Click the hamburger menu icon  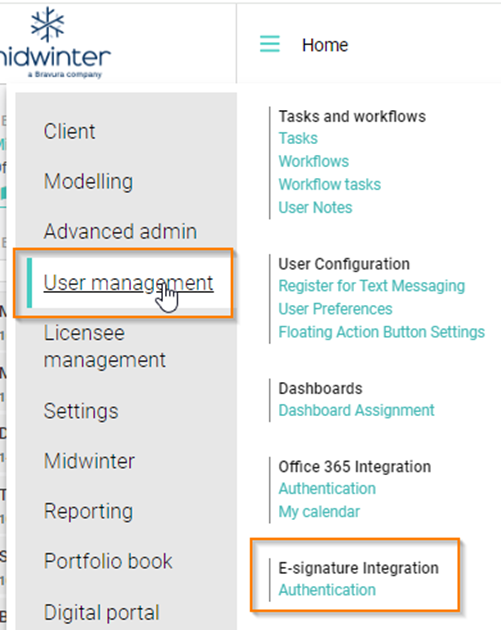[270, 44]
